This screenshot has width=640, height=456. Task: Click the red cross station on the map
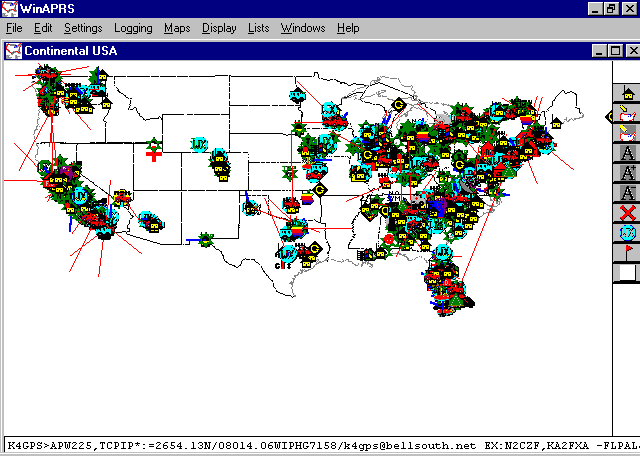(x=154, y=155)
